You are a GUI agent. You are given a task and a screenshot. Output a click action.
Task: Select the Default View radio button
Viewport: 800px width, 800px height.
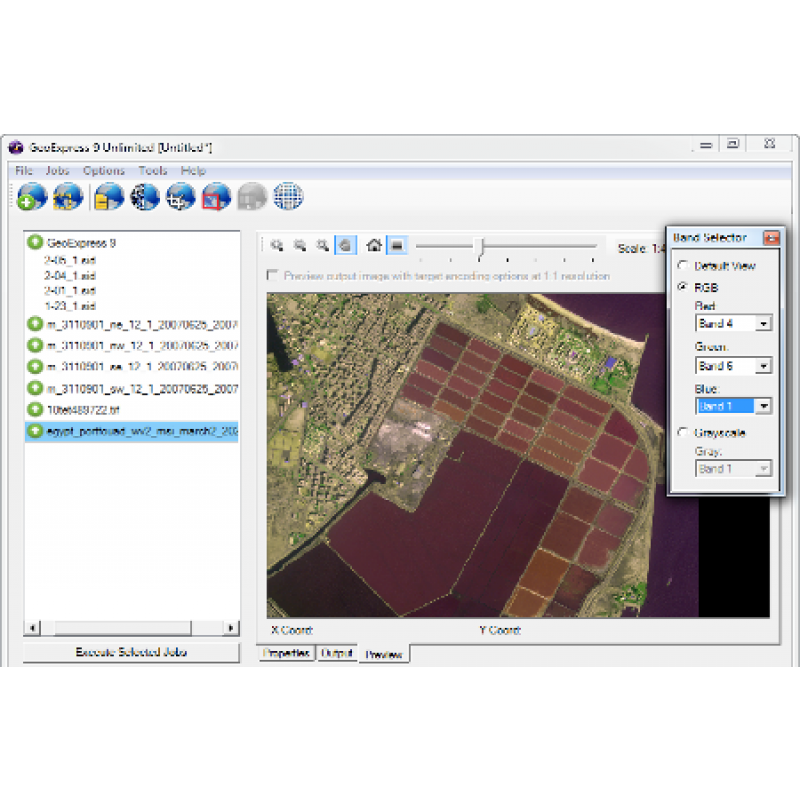tap(683, 266)
